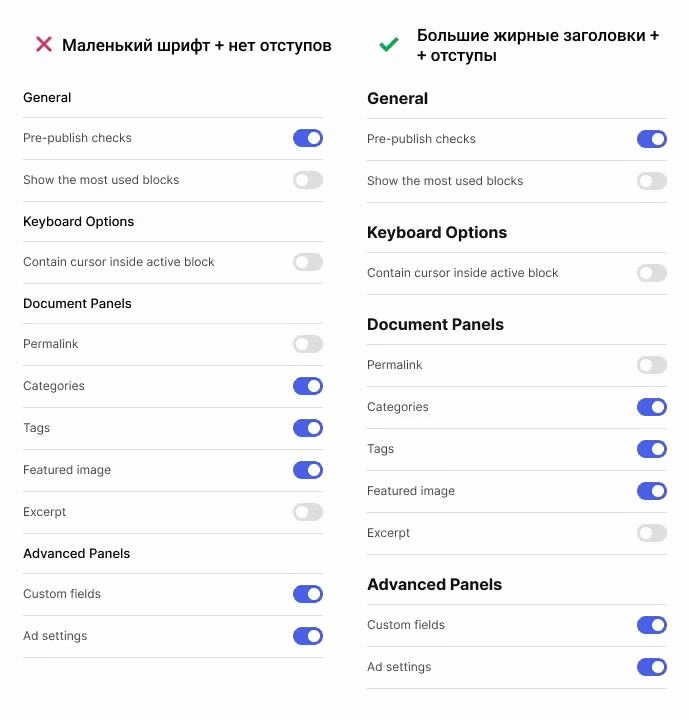Click the small Advanced Panels heading on the left
Image resolution: width=690 pixels, height=720 pixels.
[x=76, y=554]
